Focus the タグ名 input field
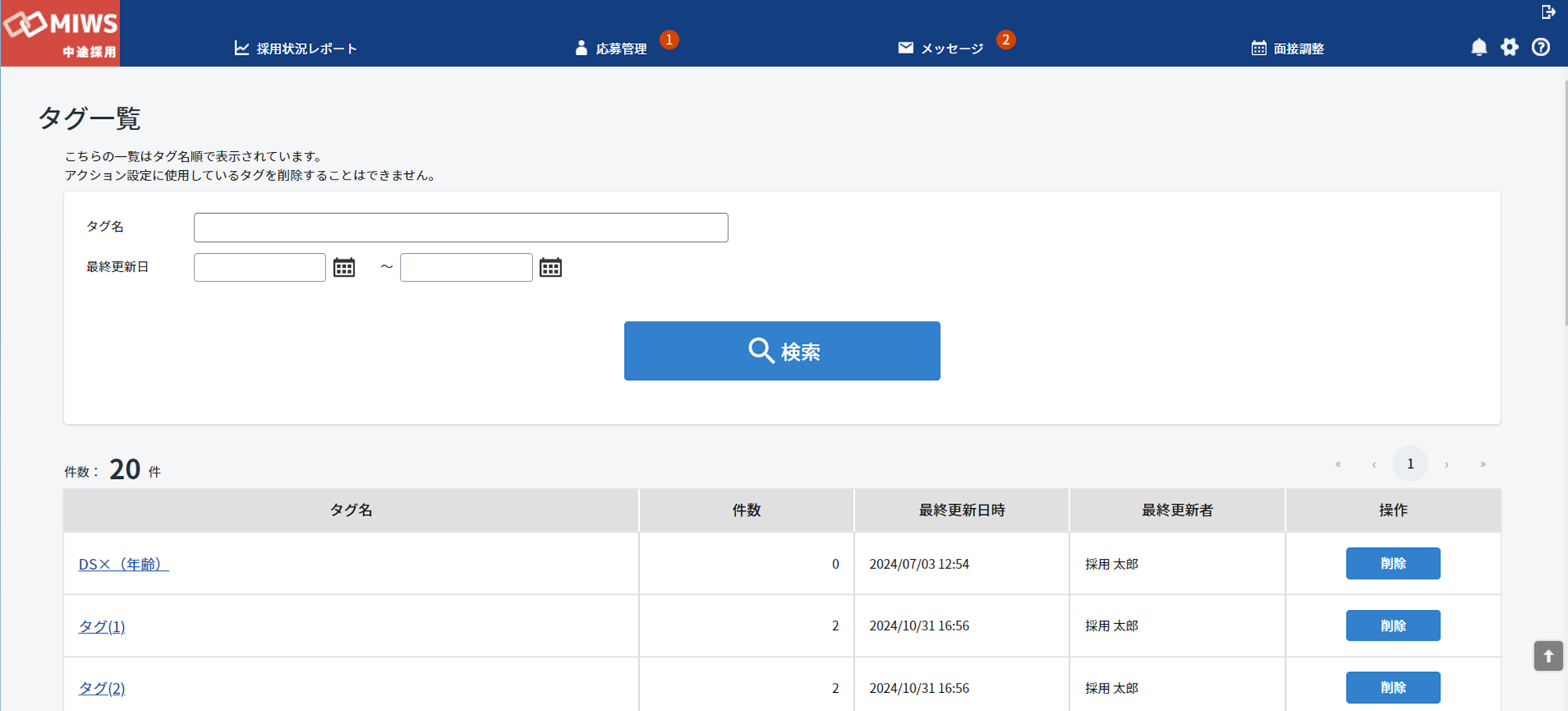The height and width of the screenshot is (711, 1568). click(x=461, y=227)
